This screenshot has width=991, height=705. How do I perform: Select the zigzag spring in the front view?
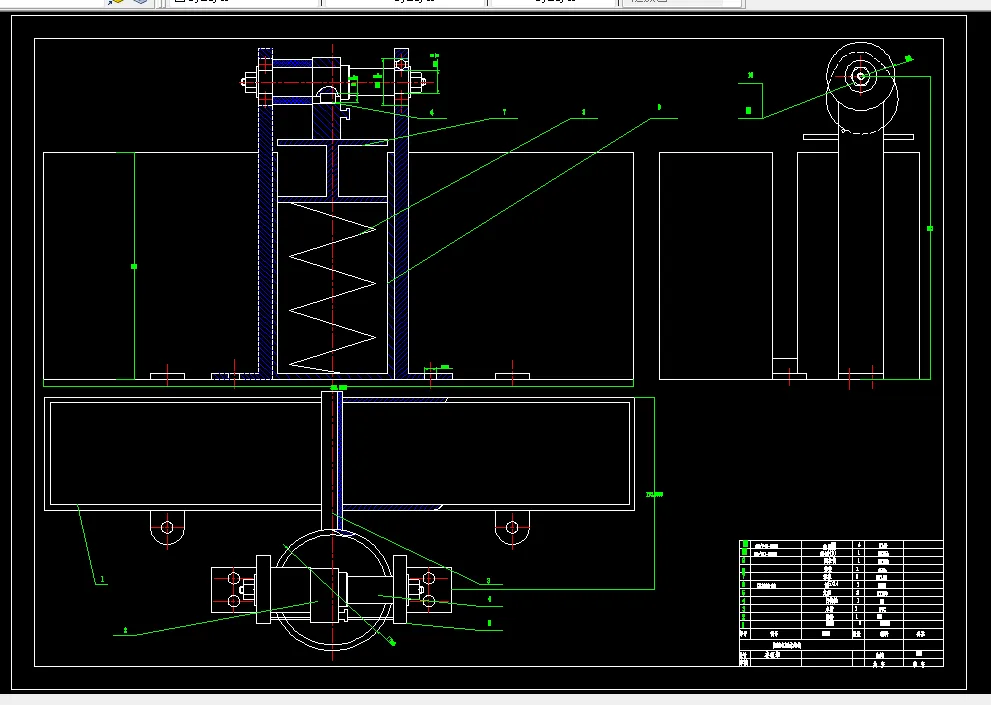tap(332, 287)
